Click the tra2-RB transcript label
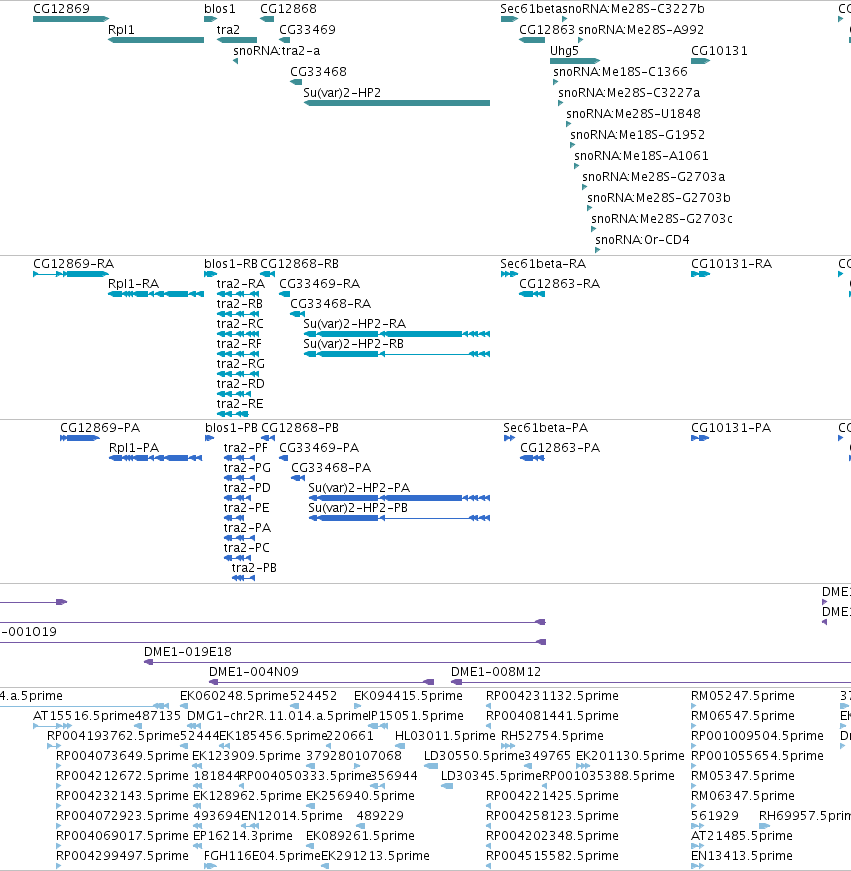The image size is (851, 871). [x=240, y=304]
